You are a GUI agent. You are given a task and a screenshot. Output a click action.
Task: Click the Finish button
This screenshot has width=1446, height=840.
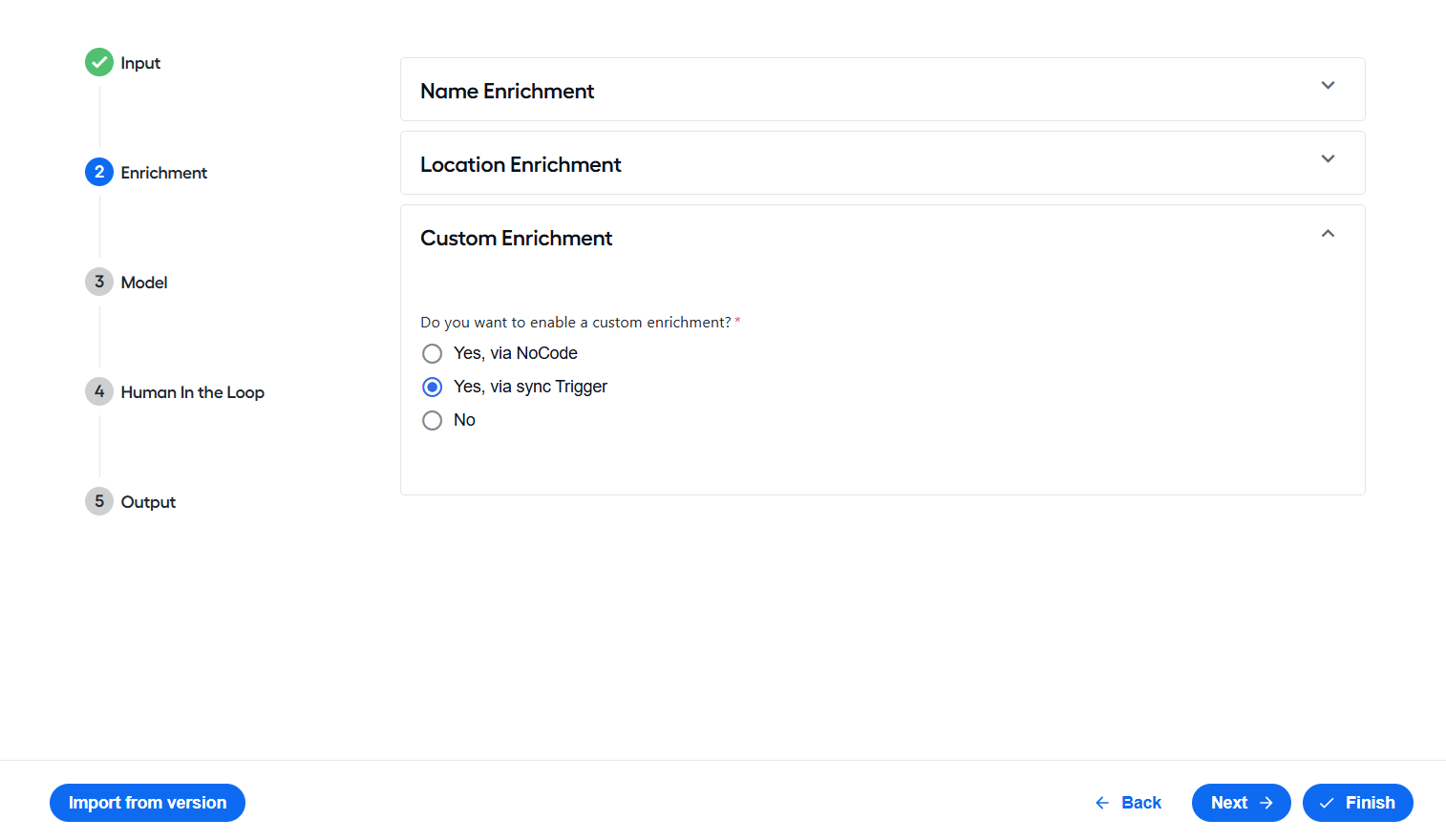(x=1358, y=803)
